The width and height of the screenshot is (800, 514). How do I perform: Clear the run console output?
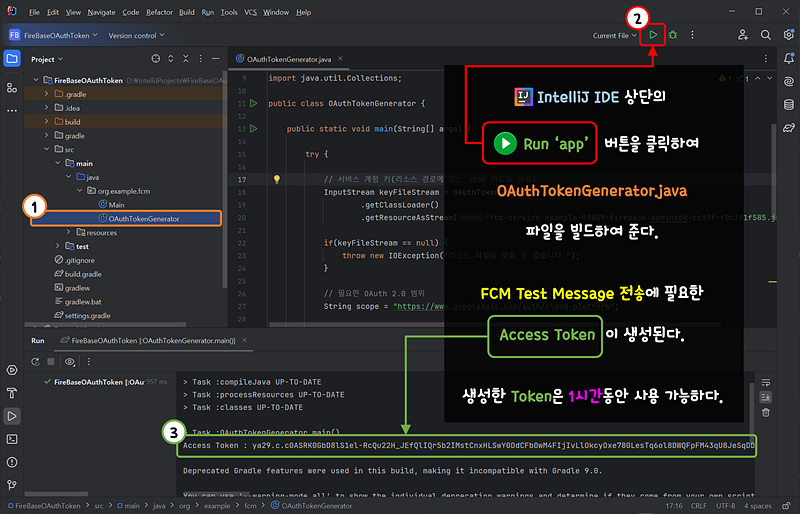[766, 412]
